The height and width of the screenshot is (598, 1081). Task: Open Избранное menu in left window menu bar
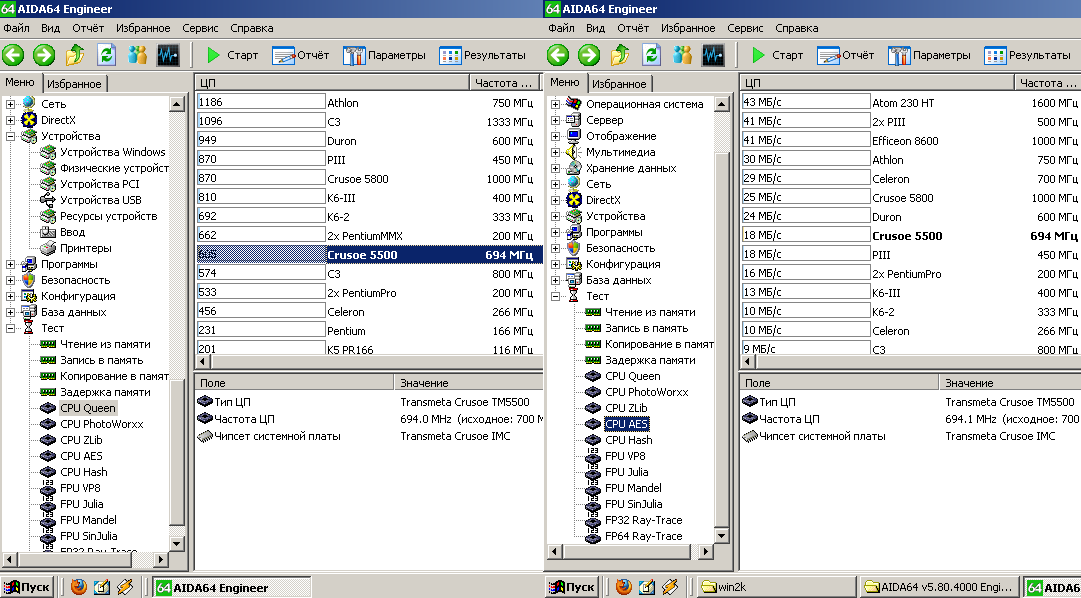point(143,28)
